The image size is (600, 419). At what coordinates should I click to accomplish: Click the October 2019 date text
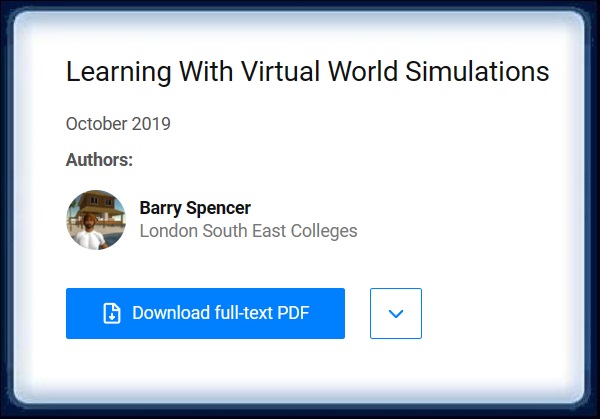tap(118, 124)
